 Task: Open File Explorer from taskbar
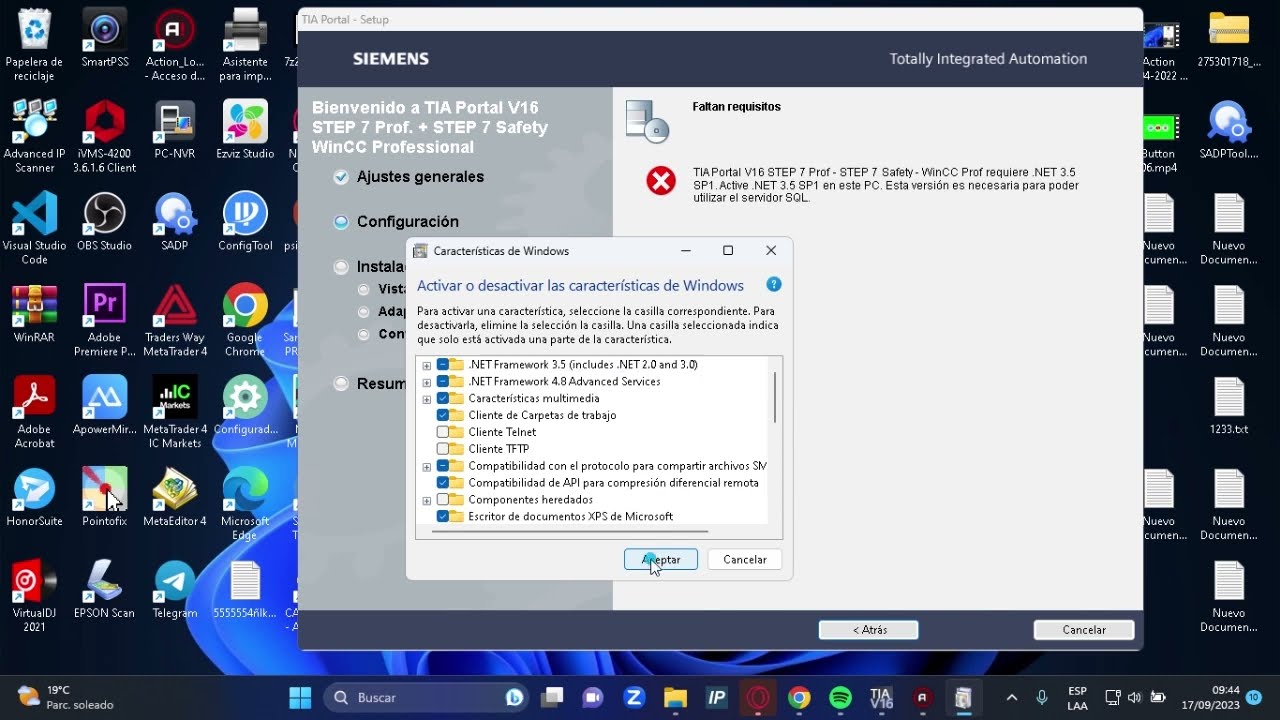(675, 697)
